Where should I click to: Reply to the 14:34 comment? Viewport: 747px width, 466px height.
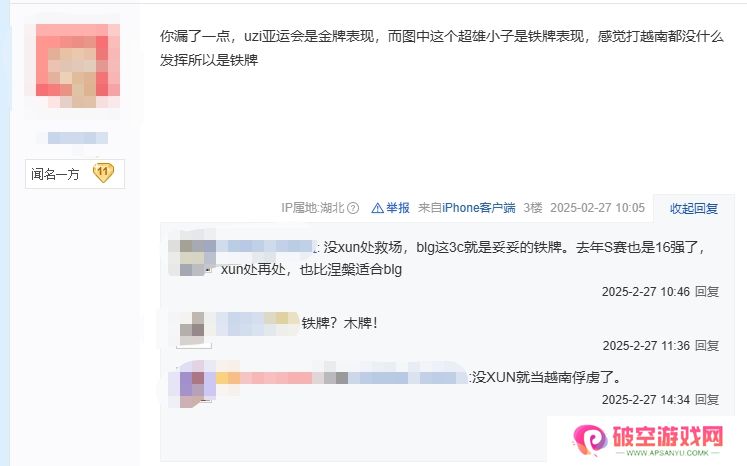click(707, 399)
